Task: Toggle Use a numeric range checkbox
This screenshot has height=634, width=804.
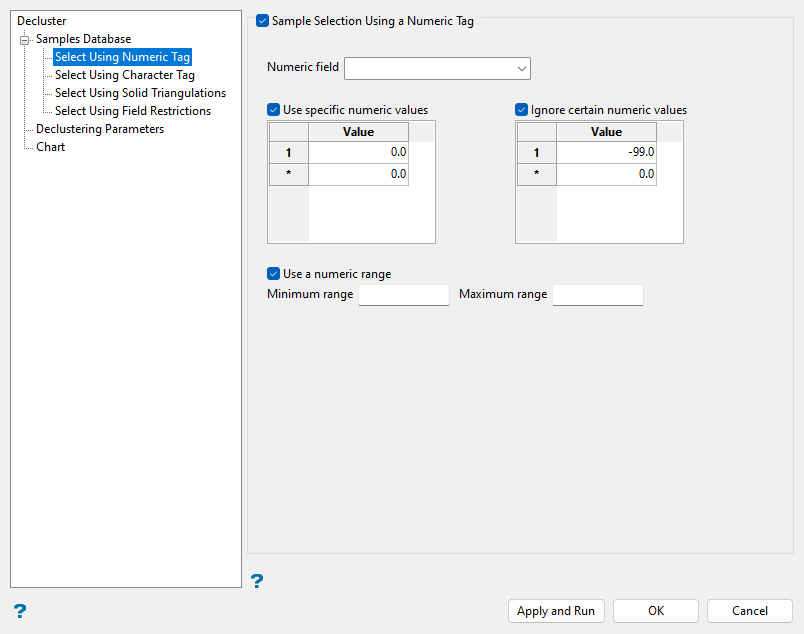Action: (273, 273)
